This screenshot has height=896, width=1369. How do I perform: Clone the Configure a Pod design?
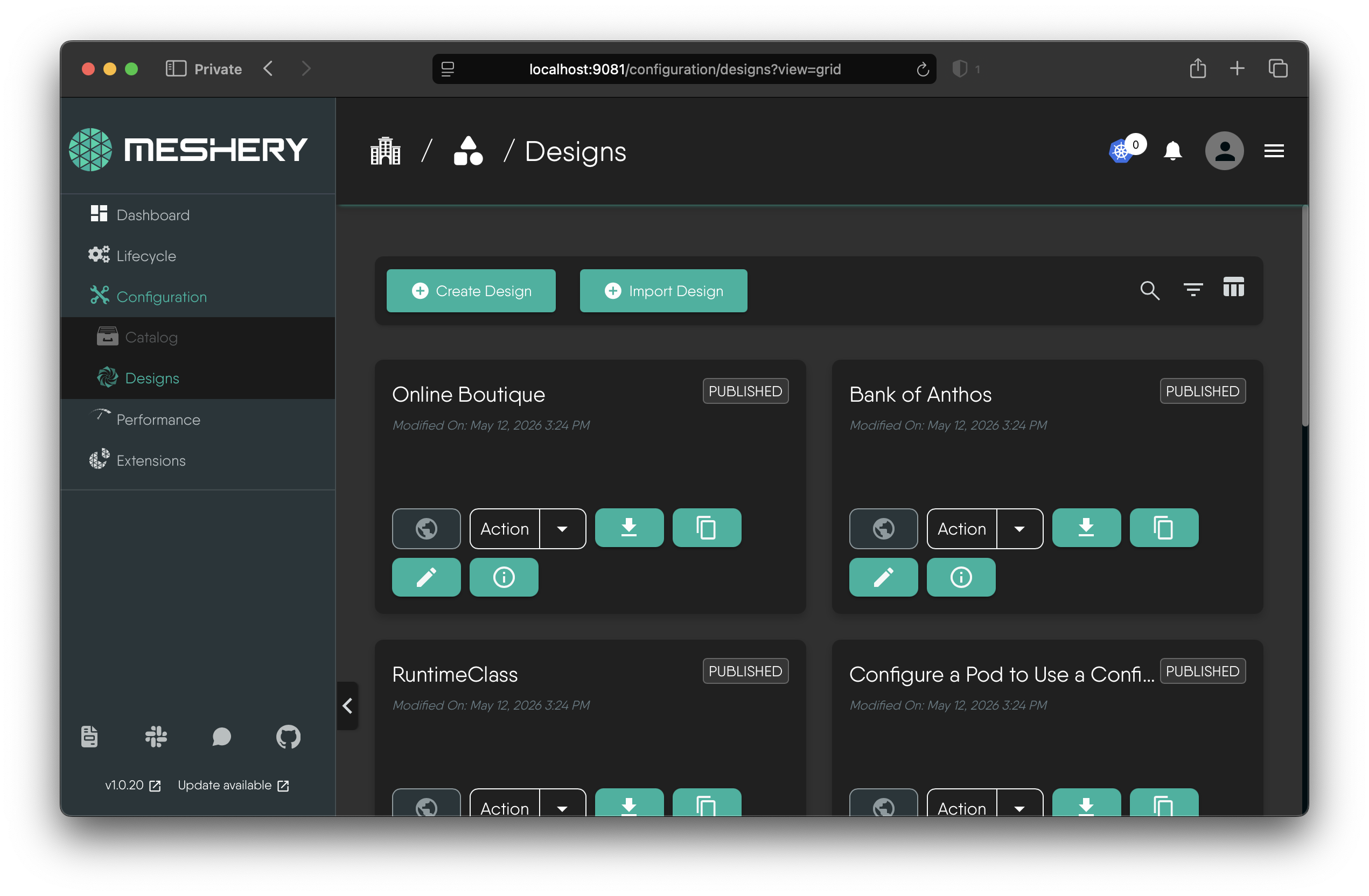click(x=1164, y=803)
